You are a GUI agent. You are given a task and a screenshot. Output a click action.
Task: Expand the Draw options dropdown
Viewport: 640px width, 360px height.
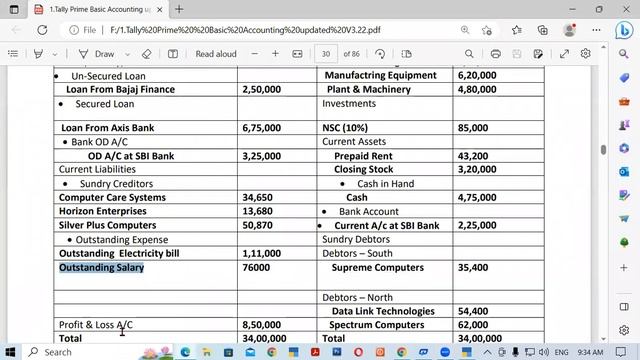coord(127,54)
